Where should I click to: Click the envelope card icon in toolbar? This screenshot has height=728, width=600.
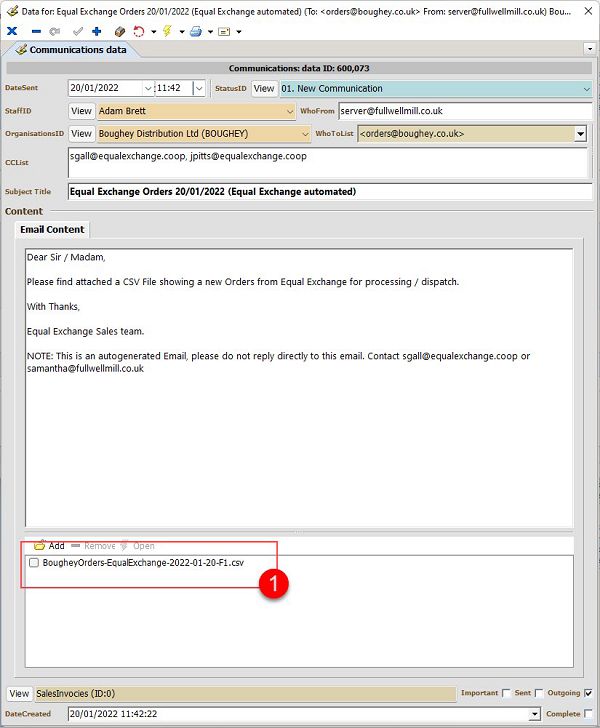point(224,32)
